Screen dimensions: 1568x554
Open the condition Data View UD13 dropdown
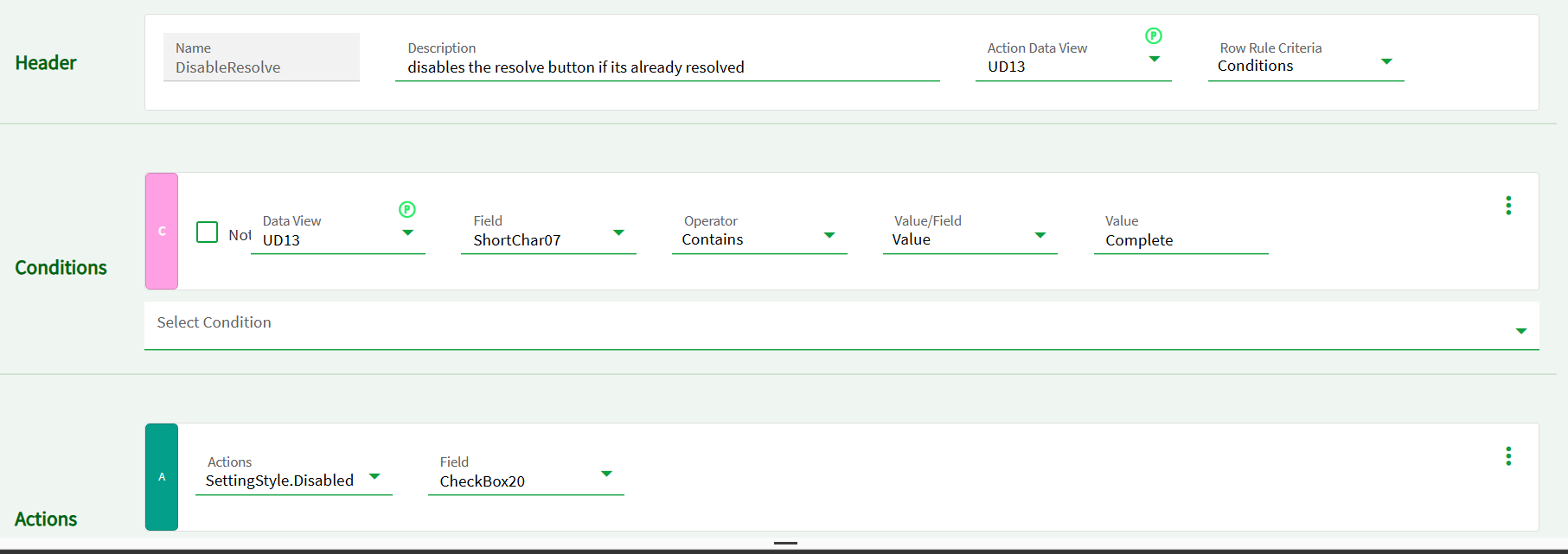click(x=407, y=233)
